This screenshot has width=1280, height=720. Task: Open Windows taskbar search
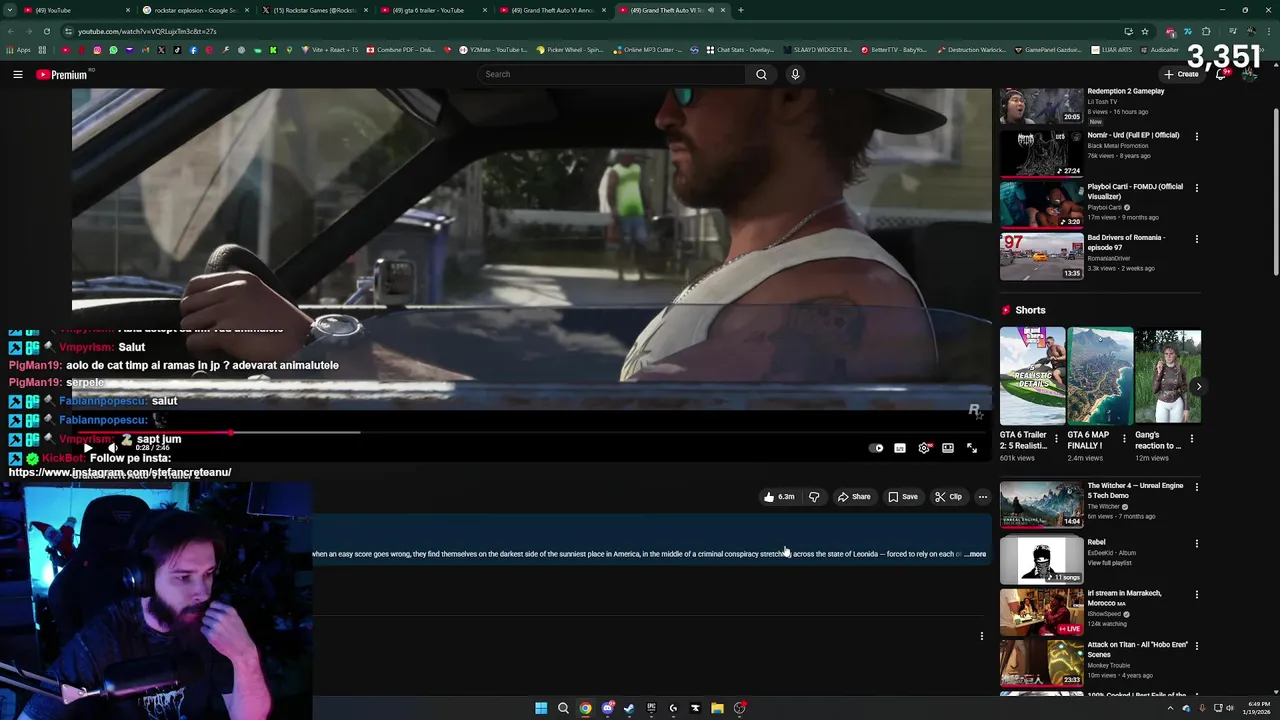click(563, 708)
